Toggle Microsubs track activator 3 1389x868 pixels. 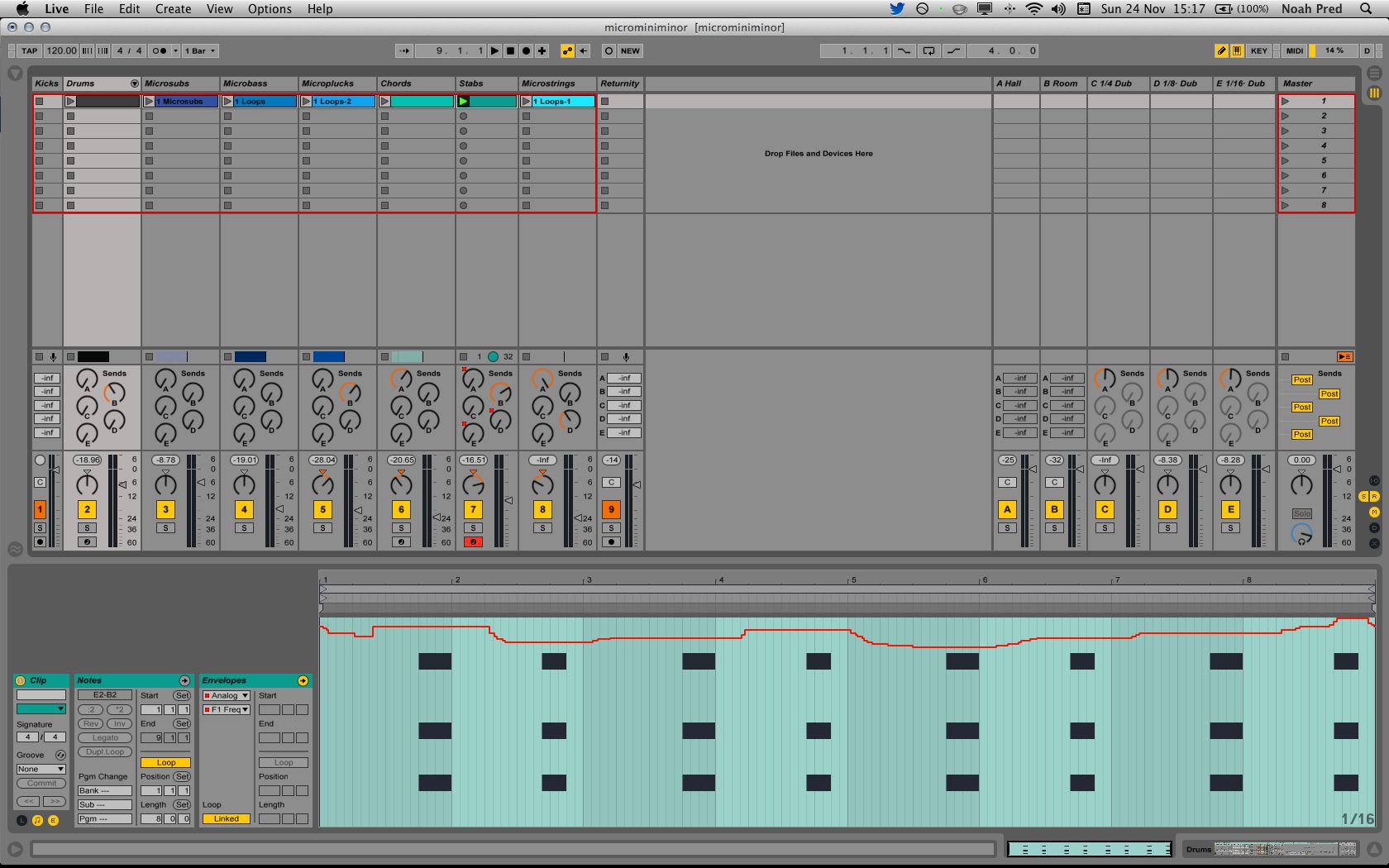165,509
